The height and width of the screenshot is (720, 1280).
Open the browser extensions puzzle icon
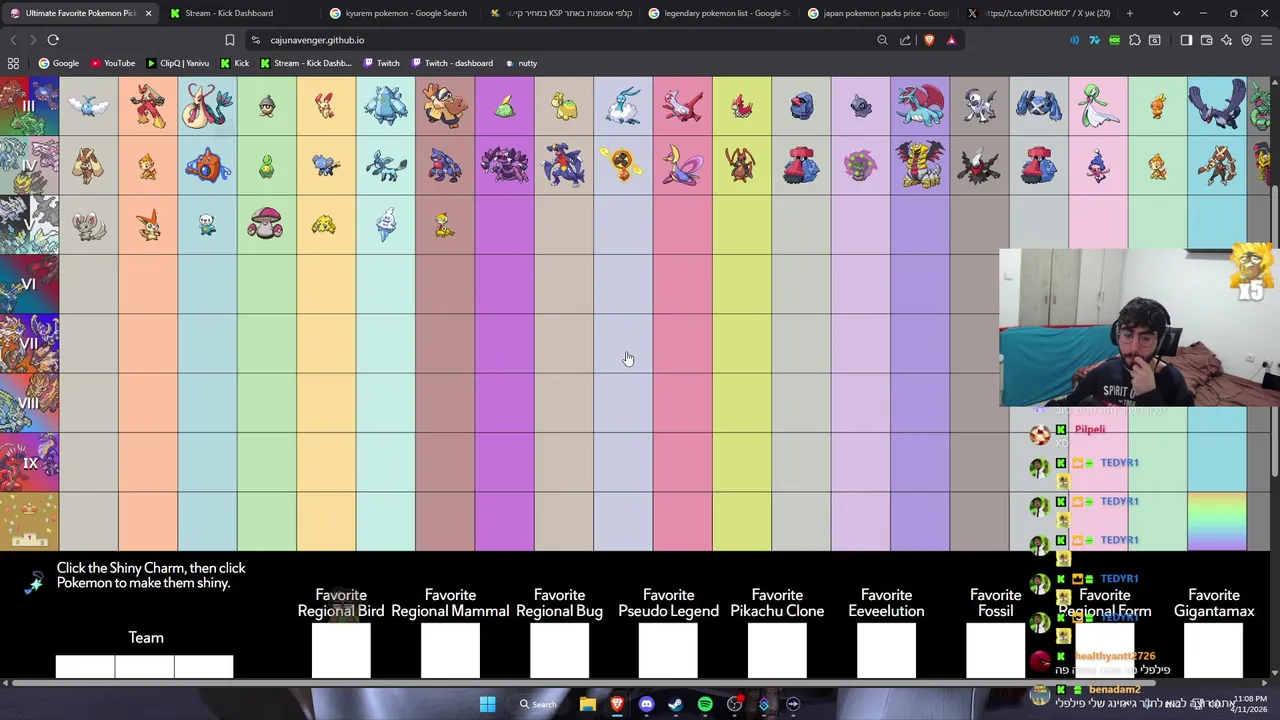1135,40
